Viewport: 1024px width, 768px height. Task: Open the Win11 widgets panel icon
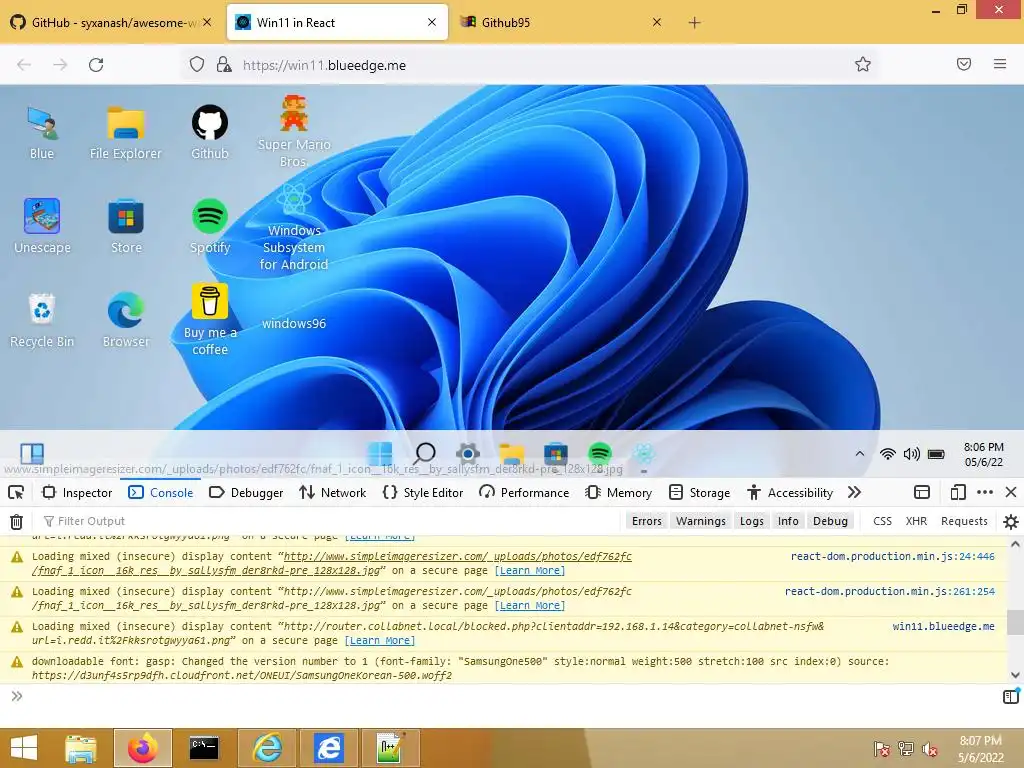31,453
